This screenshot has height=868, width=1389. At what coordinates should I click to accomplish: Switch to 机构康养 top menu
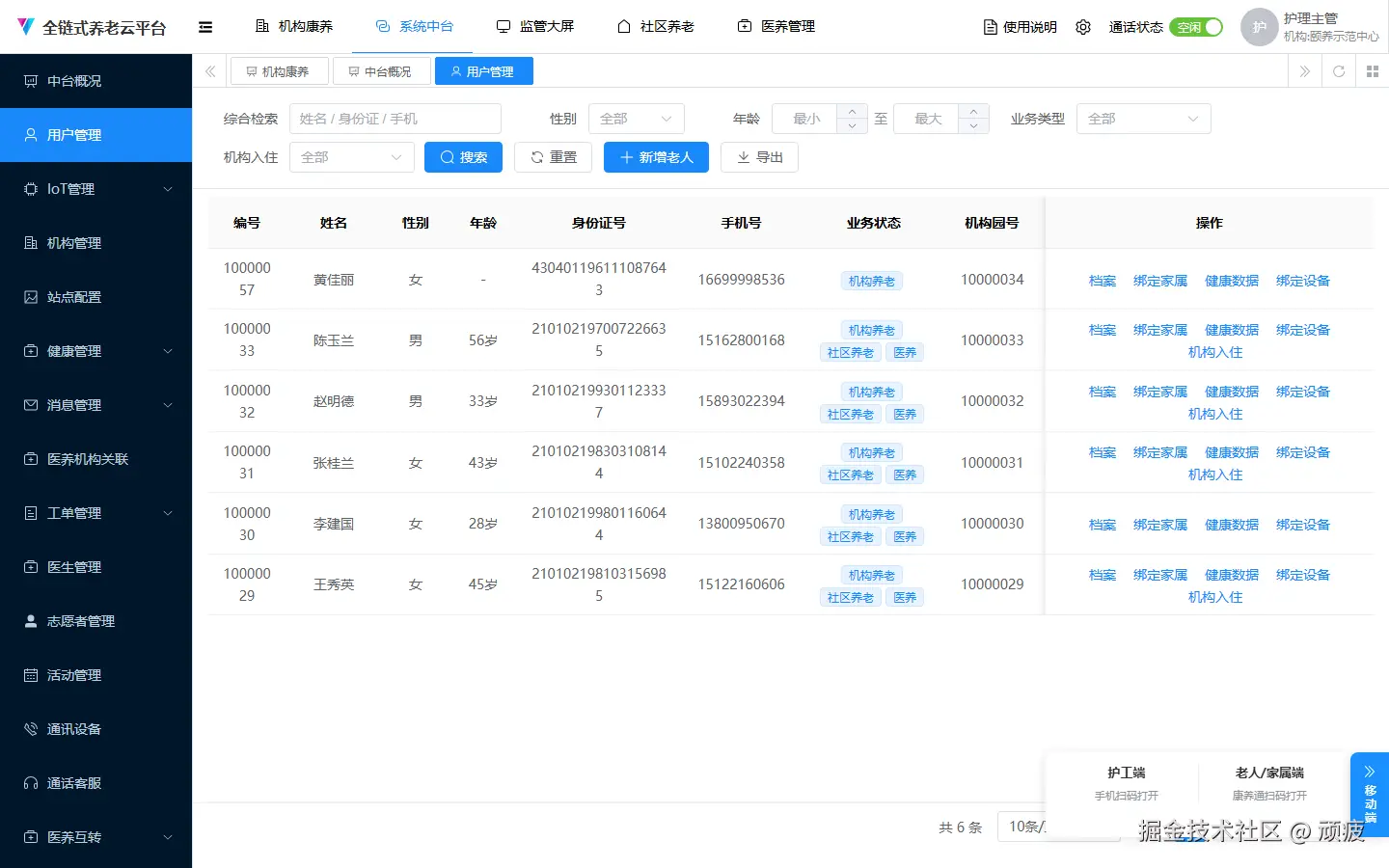tap(294, 27)
